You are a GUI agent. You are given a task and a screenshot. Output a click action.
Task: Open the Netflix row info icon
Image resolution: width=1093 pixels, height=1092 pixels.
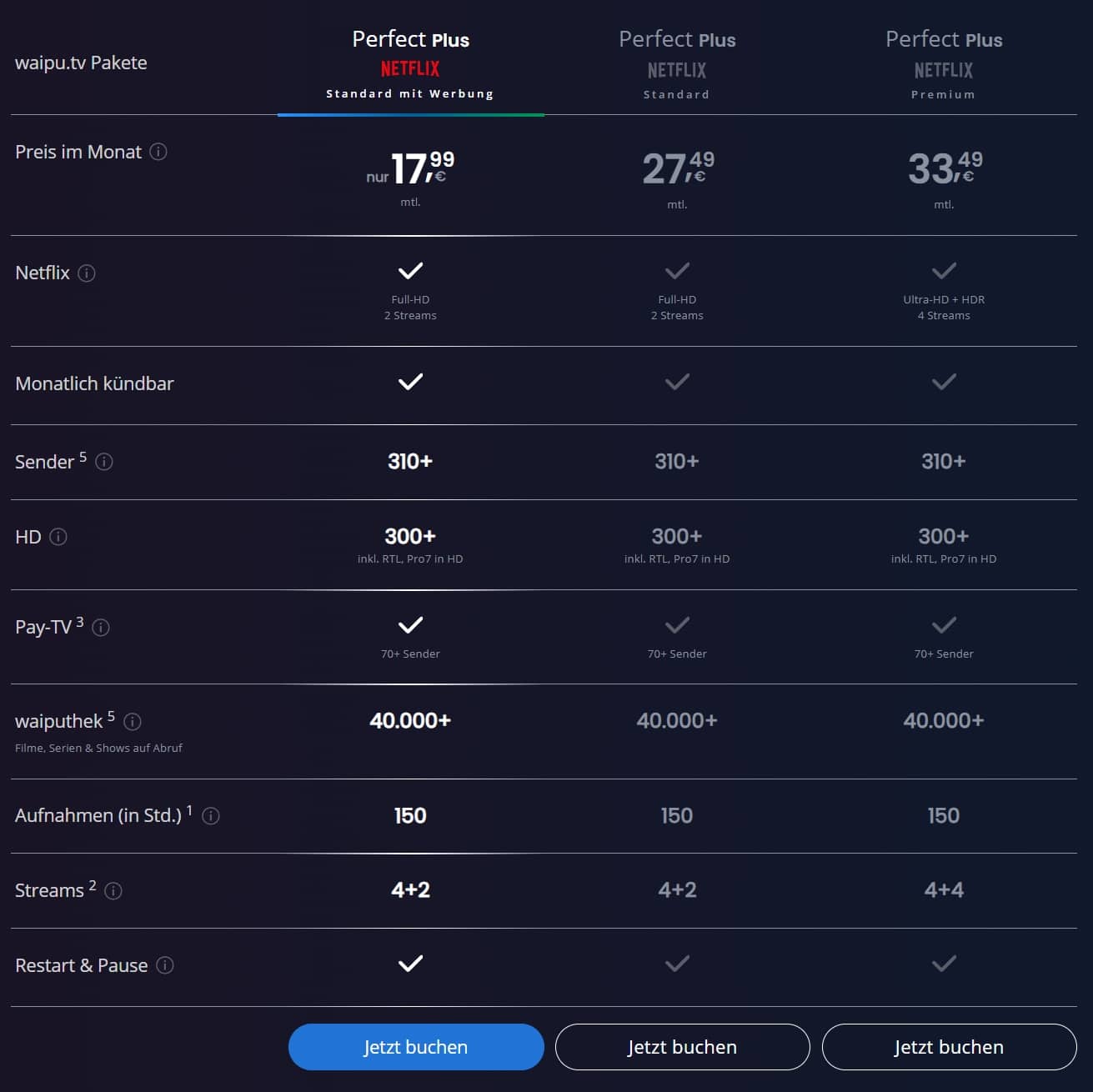click(87, 273)
